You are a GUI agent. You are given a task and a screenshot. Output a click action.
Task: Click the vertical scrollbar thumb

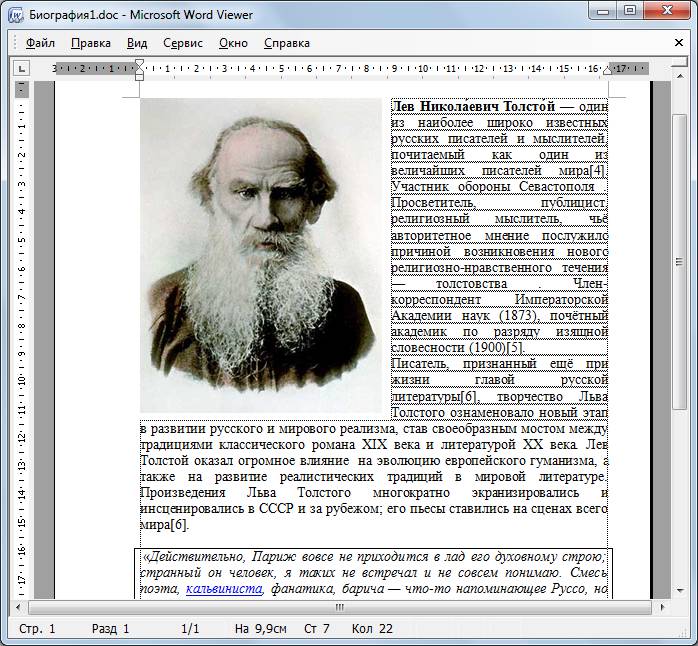[x=679, y=262]
